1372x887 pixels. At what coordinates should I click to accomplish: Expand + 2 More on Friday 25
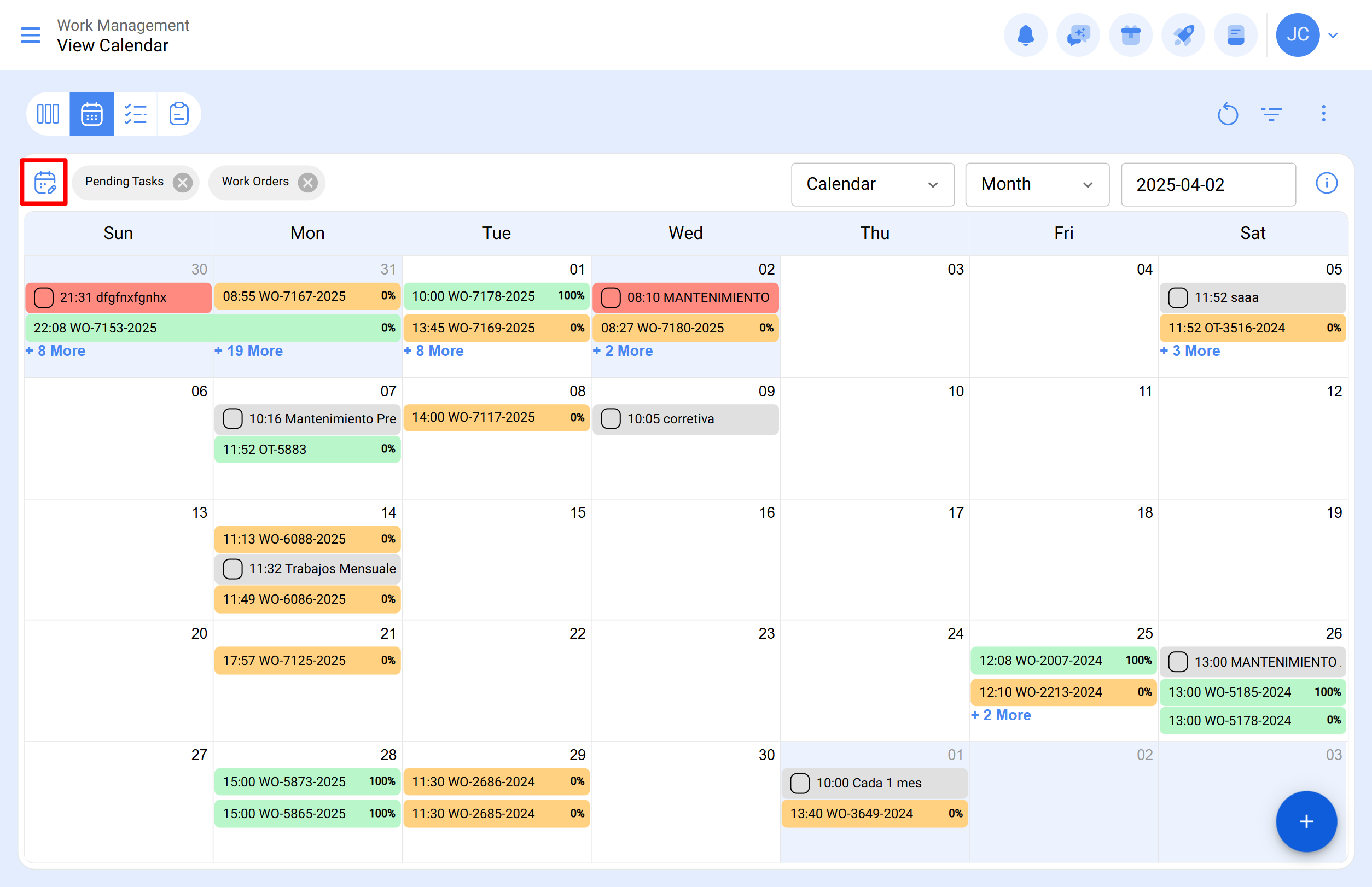tap(1001, 715)
